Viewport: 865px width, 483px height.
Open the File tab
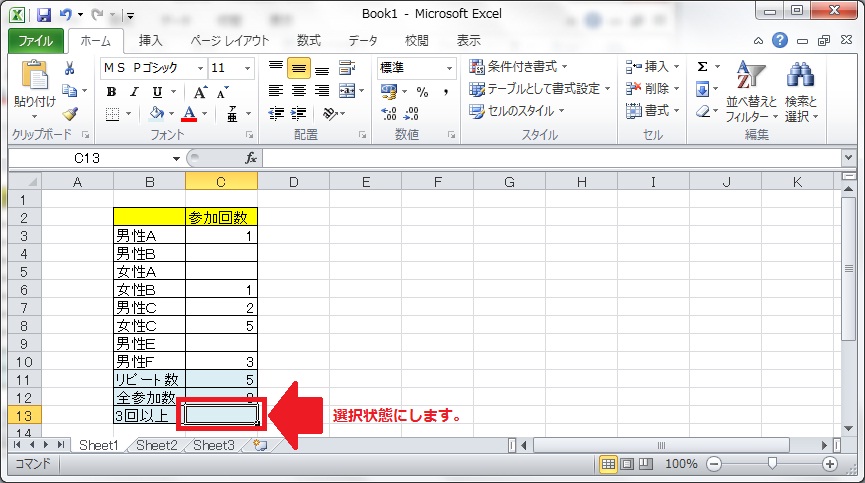pyautogui.click(x=36, y=41)
